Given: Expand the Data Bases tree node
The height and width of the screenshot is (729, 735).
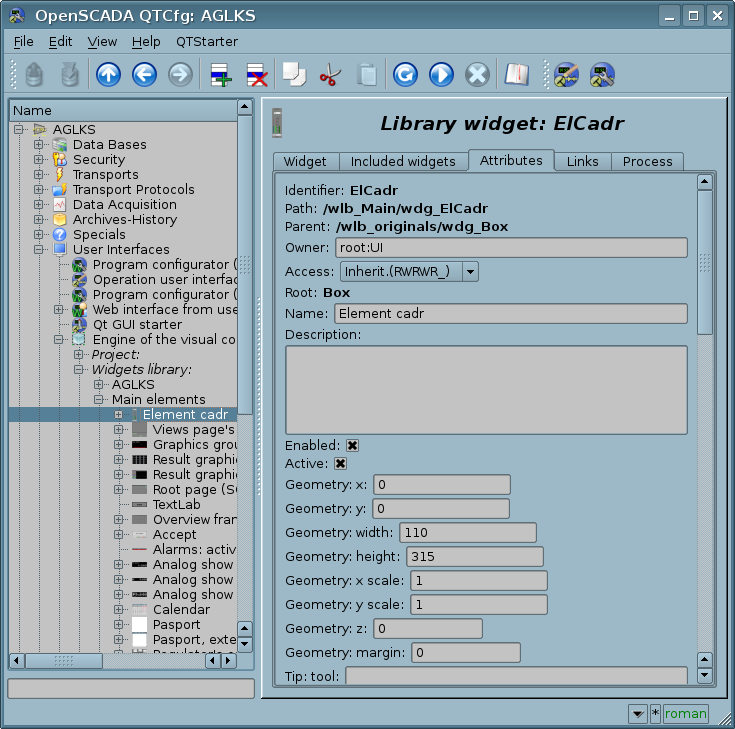Looking at the screenshot, I should [39, 145].
